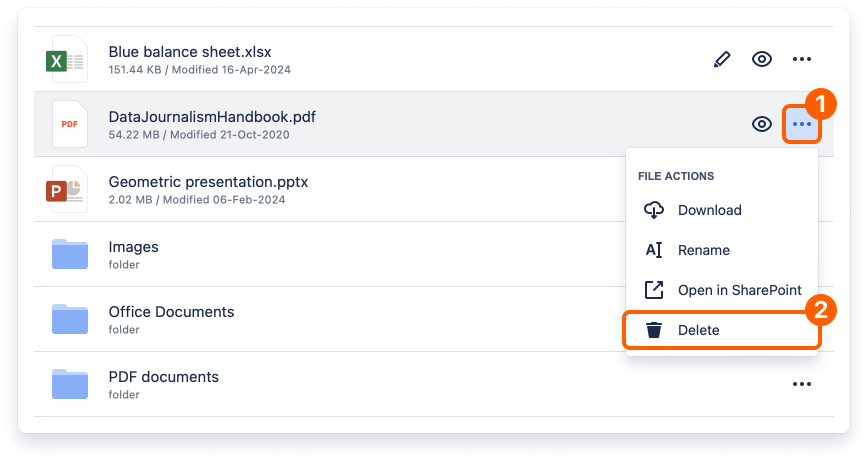Click the Office Documents folder icon

point(70,319)
